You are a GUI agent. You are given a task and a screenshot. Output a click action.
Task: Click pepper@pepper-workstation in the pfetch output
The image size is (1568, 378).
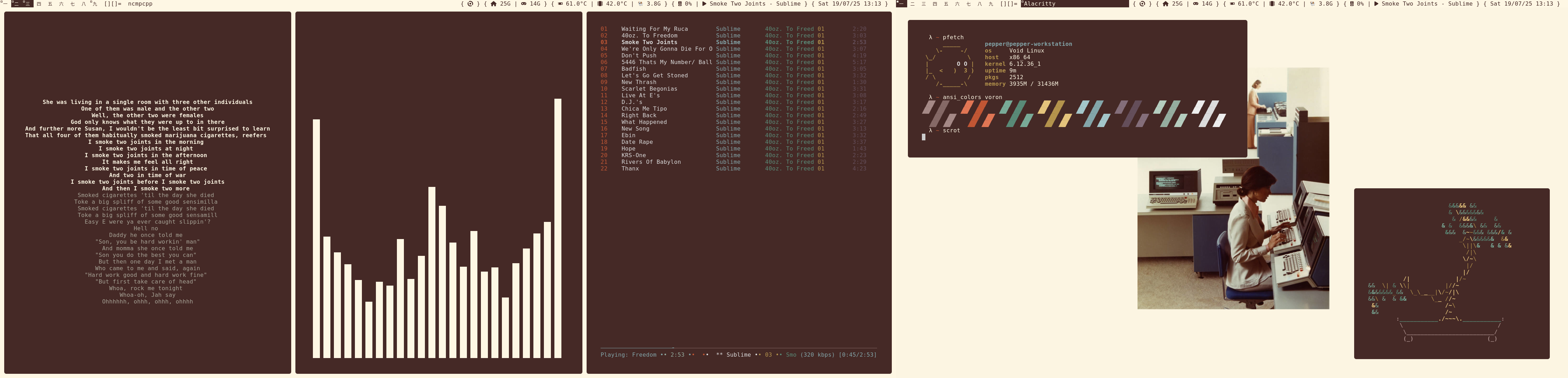[1029, 44]
